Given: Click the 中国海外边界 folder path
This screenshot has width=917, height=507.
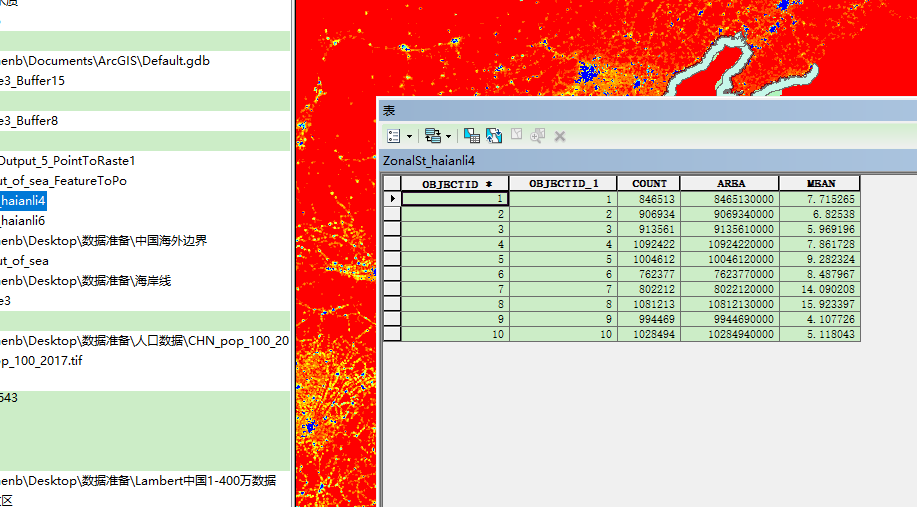Looking at the screenshot, I should click(104, 240).
